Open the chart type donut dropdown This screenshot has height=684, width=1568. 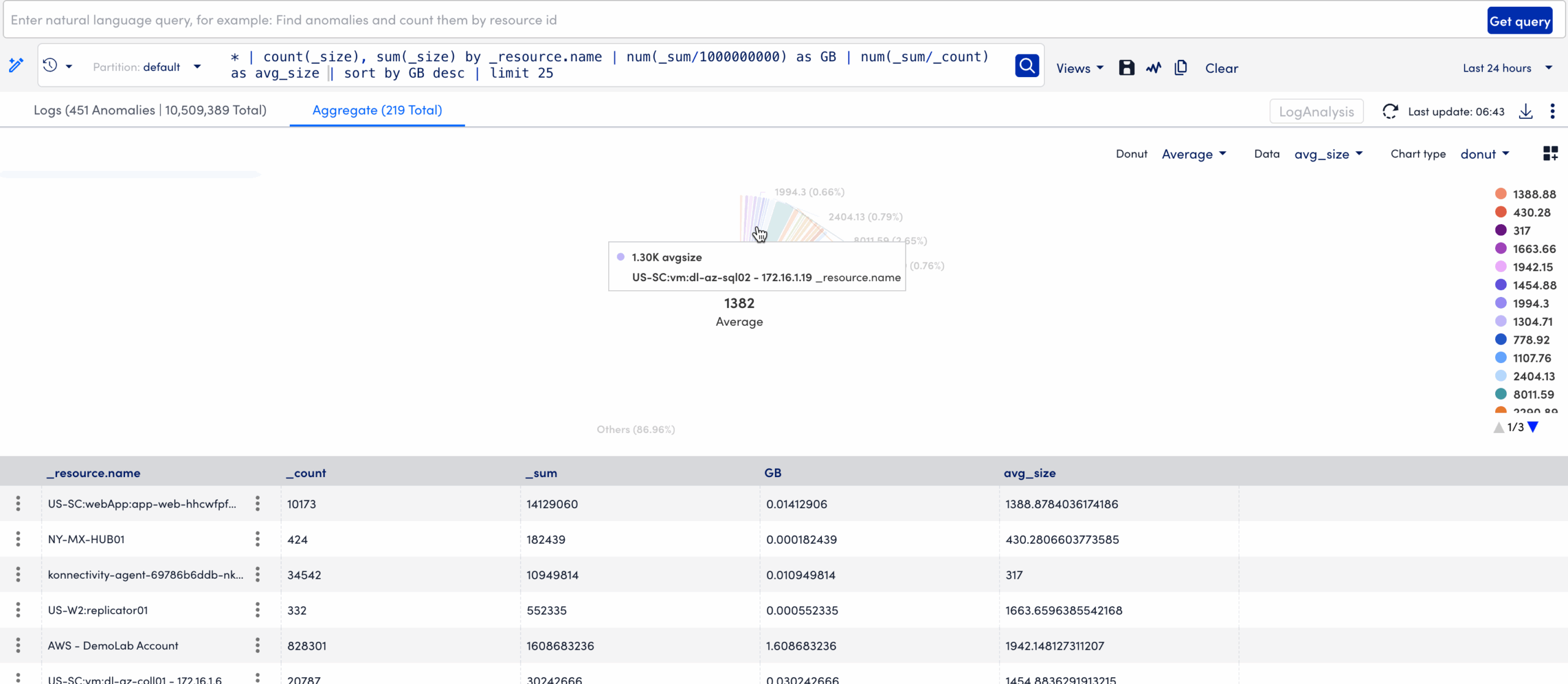[x=1485, y=154]
